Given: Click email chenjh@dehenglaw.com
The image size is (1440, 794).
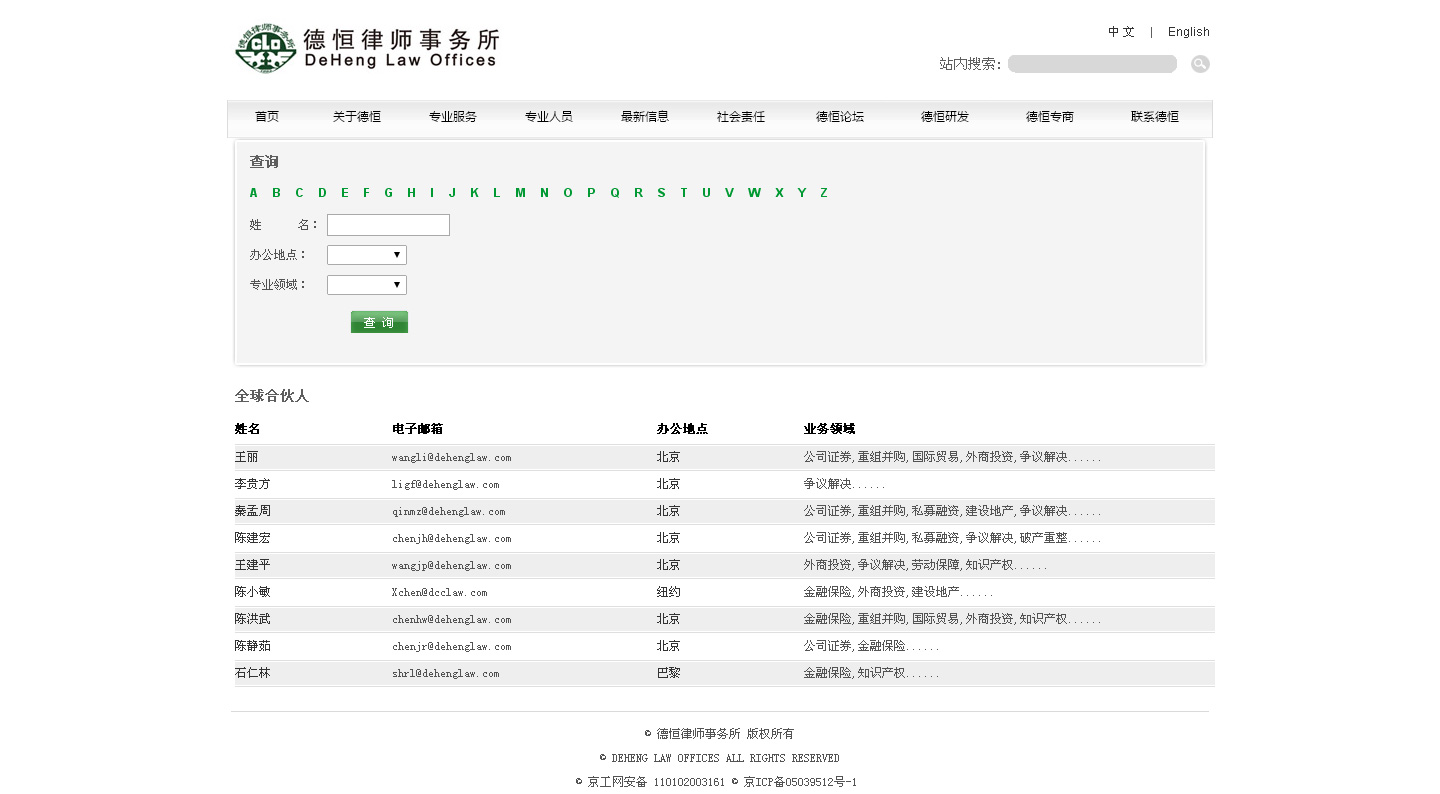Looking at the screenshot, I should [451, 538].
